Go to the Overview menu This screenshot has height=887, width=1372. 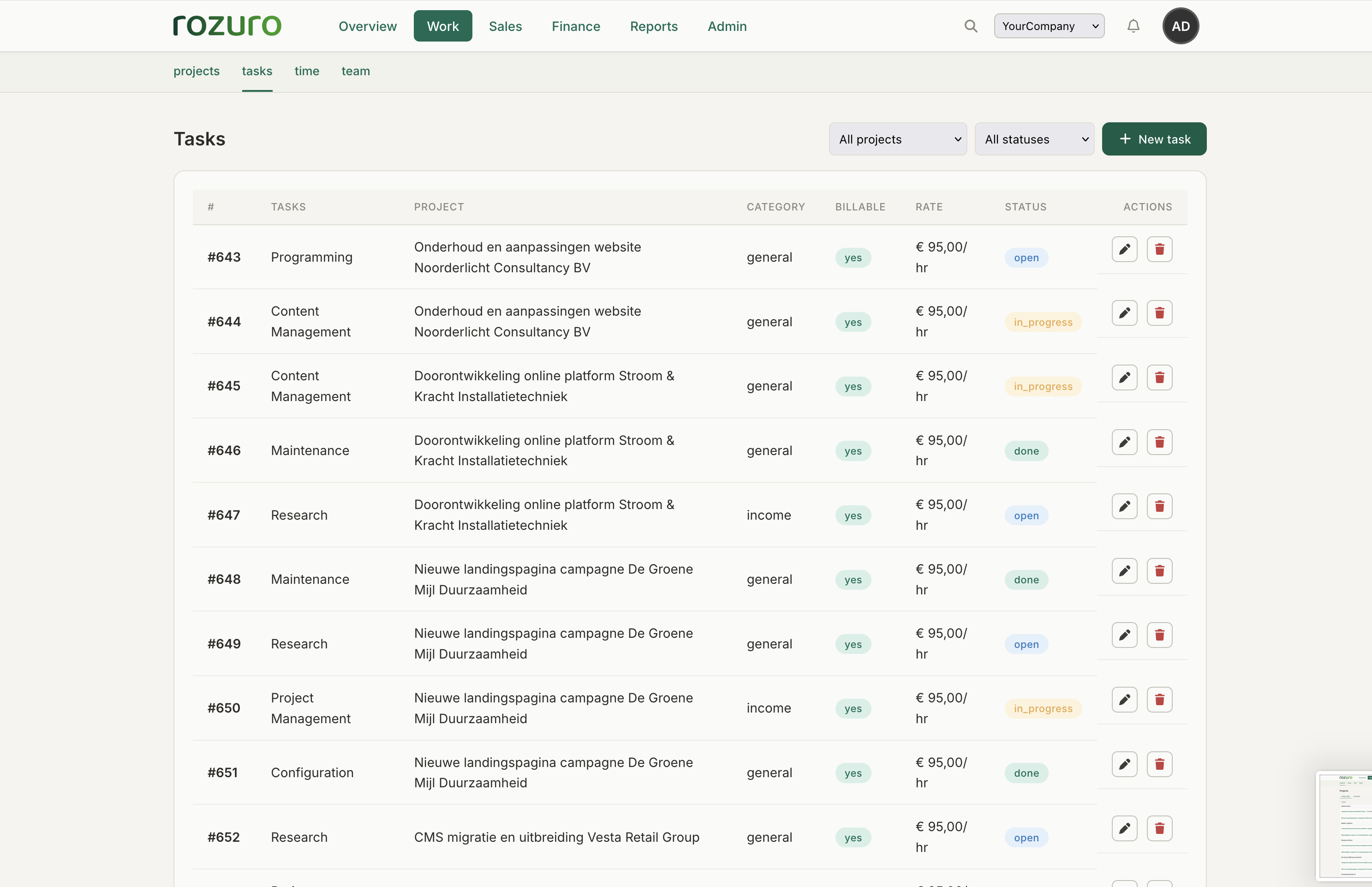pyautogui.click(x=367, y=26)
